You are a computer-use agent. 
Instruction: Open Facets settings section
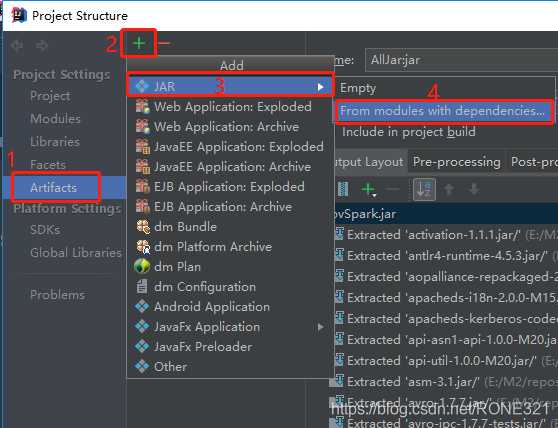pos(48,165)
